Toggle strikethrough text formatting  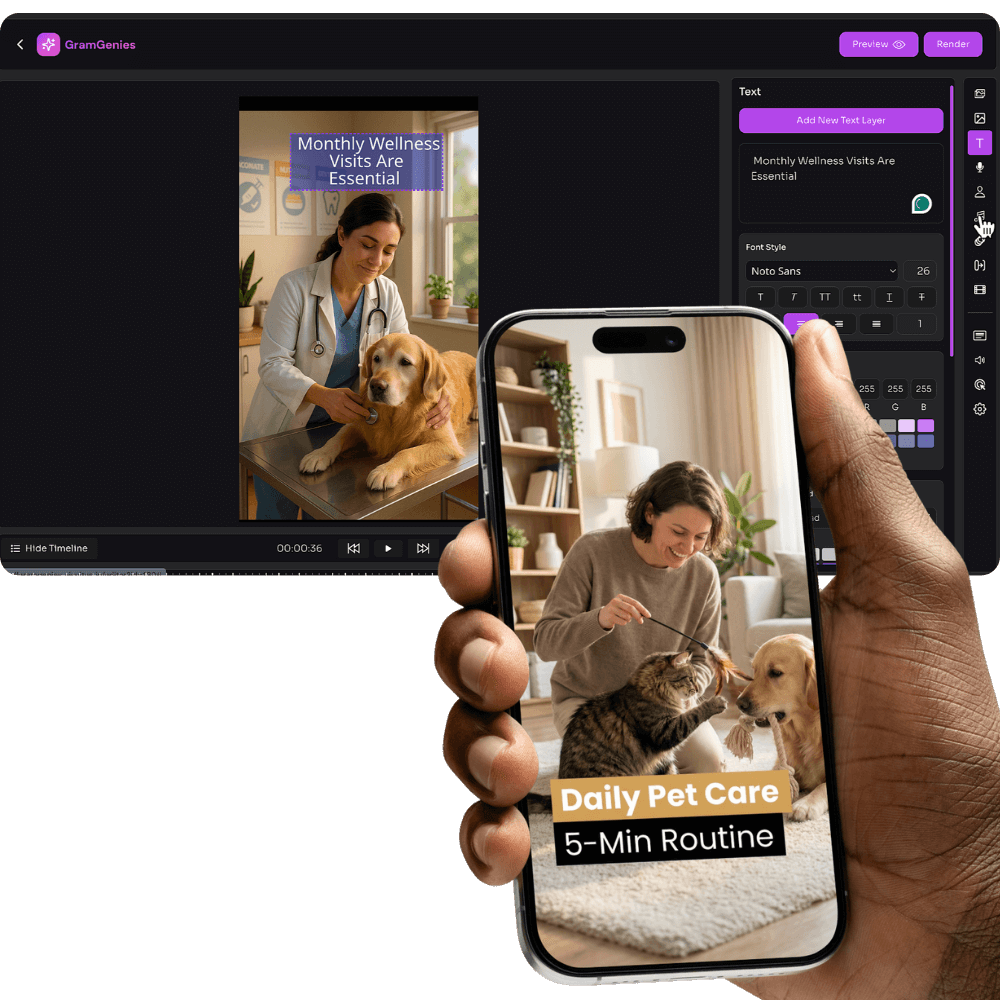pyautogui.click(x=921, y=297)
